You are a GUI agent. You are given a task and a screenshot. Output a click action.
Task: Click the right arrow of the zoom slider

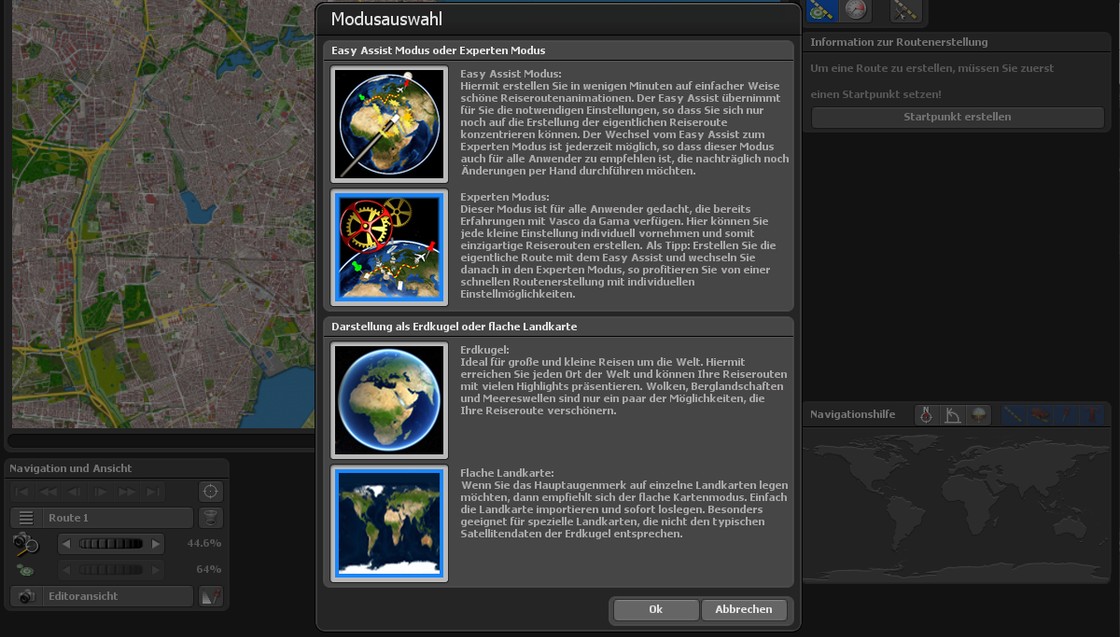pyautogui.click(x=156, y=544)
